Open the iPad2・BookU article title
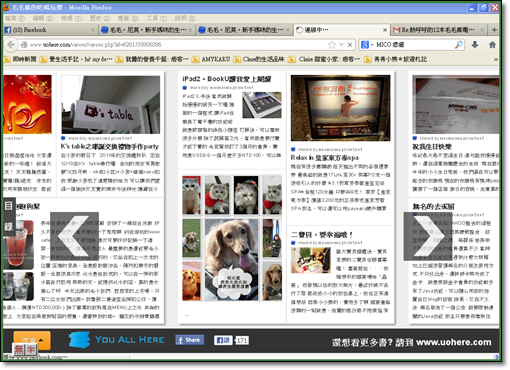Image resolution: width=510 pixels, height=370 pixels. tap(227, 79)
